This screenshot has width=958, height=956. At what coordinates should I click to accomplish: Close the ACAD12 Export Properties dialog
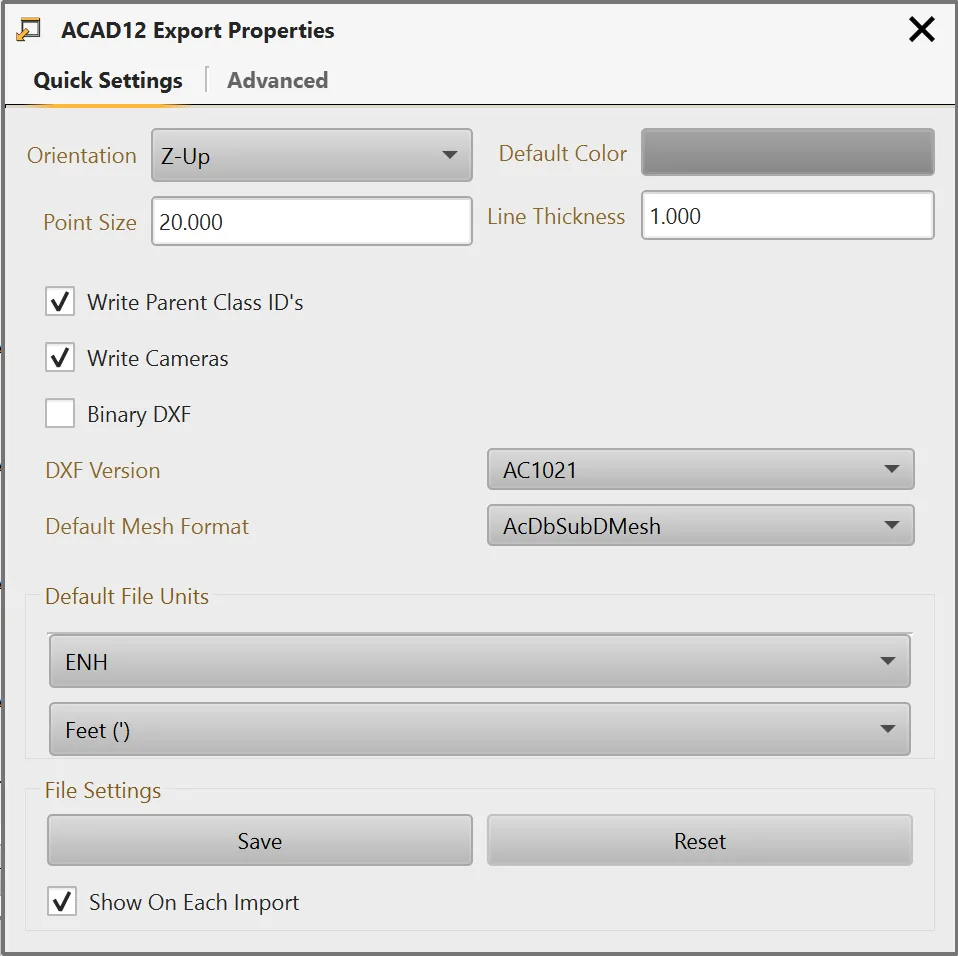pos(921,29)
